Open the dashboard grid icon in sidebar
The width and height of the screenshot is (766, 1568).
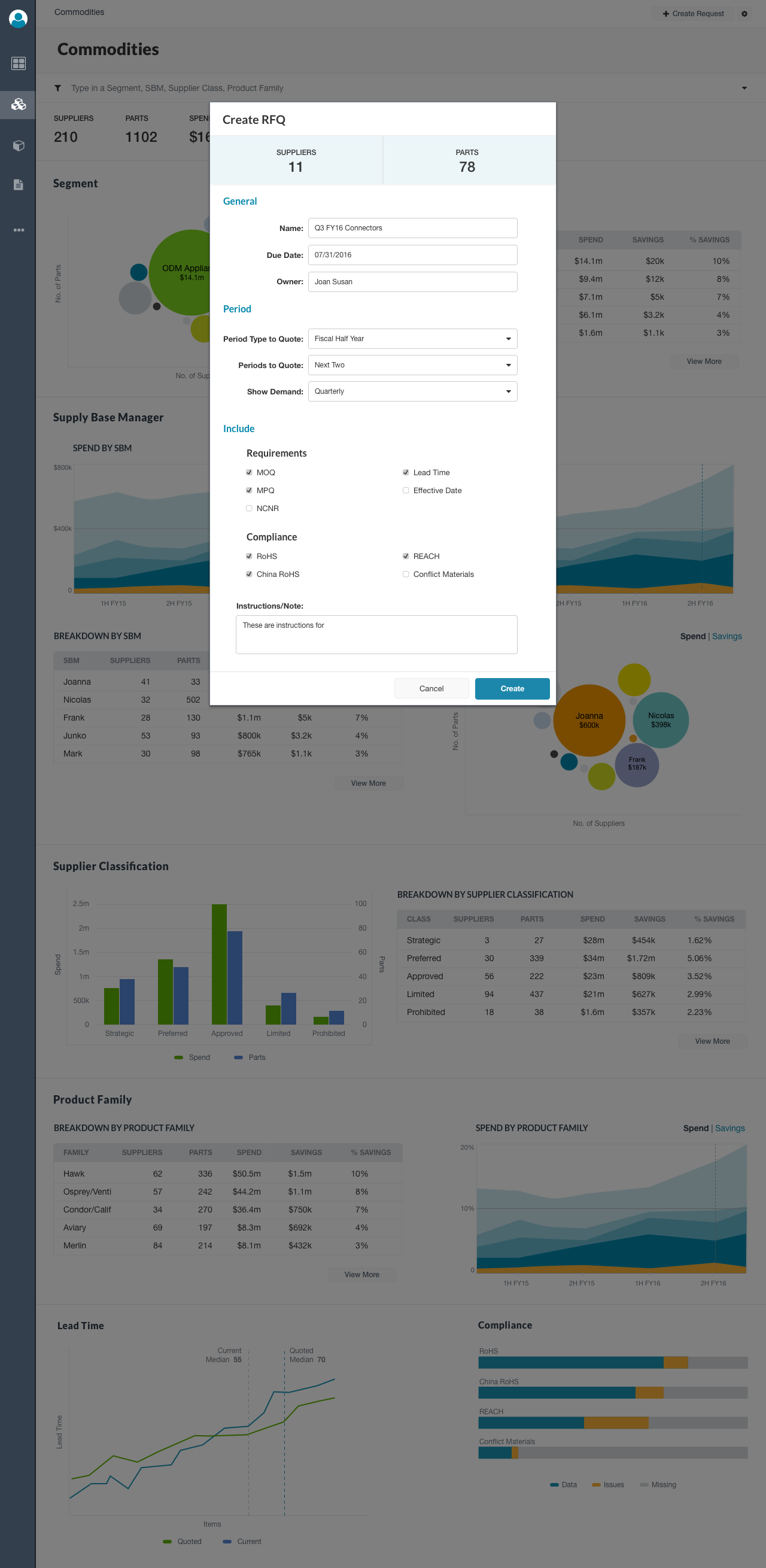click(19, 63)
